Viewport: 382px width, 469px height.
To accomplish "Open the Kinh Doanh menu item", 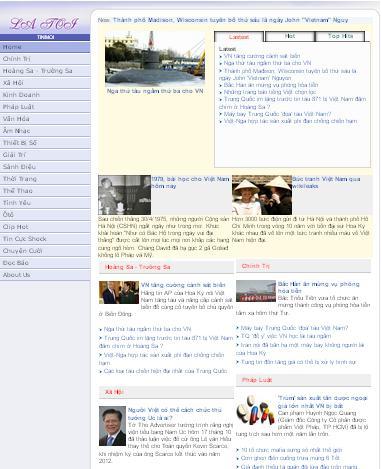I will 45,95.
